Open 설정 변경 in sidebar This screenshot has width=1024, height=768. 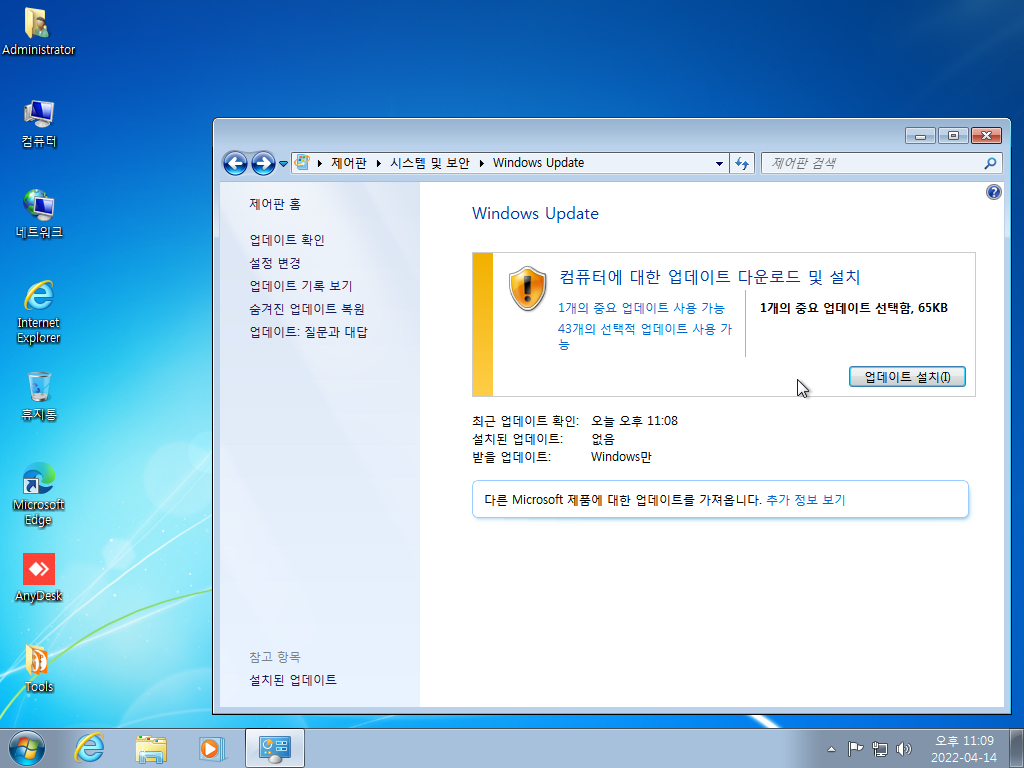tap(275, 263)
